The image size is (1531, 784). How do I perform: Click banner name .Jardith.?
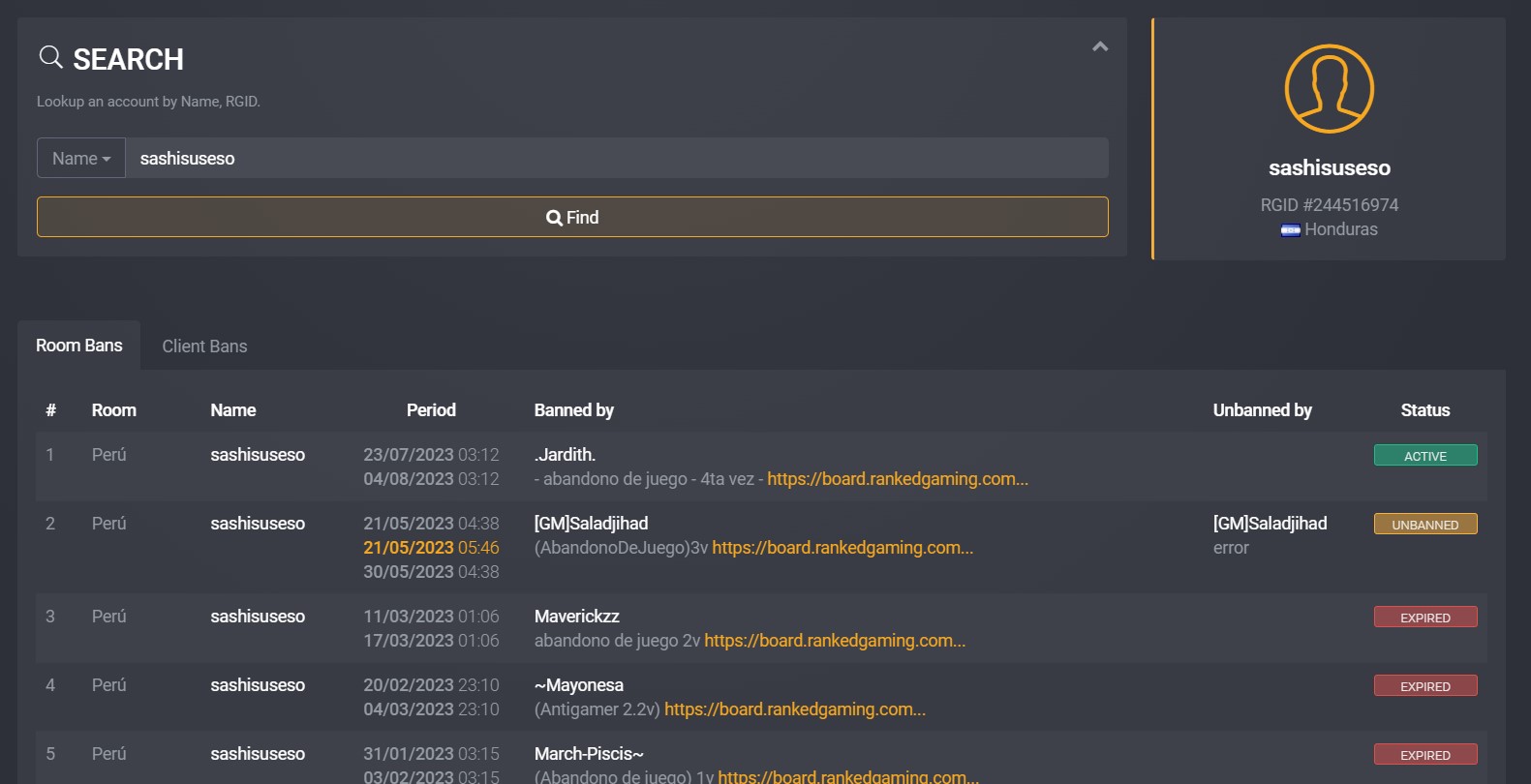tap(565, 455)
